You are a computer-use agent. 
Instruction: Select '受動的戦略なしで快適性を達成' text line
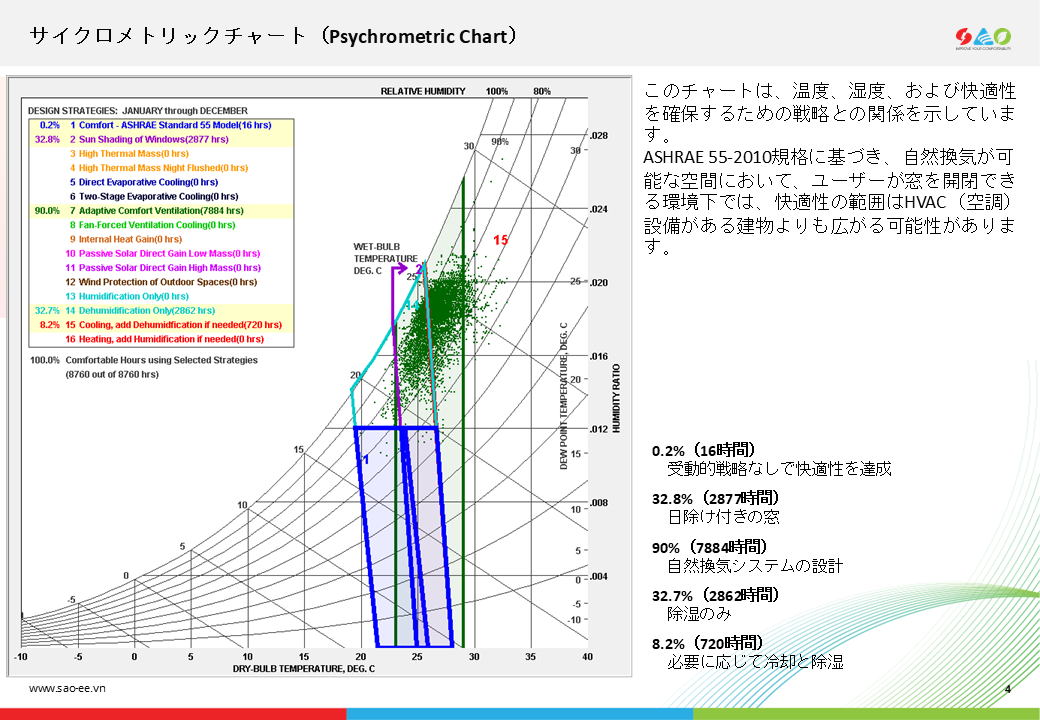(x=779, y=469)
